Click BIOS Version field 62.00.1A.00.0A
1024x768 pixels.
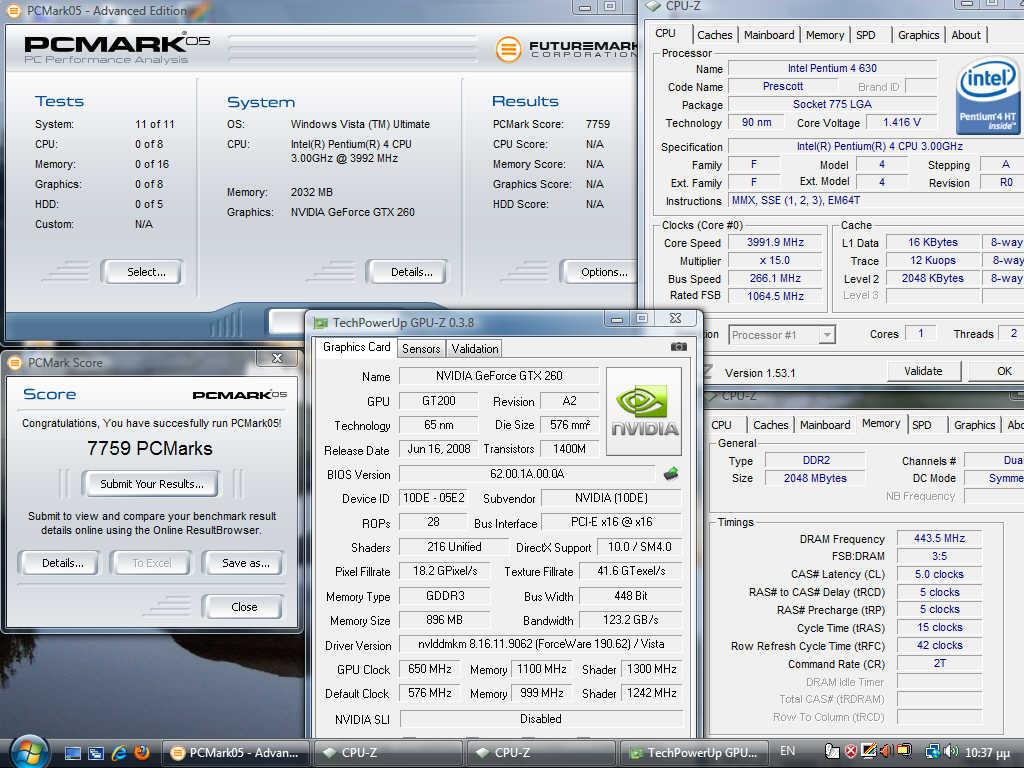pyautogui.click(x=527, y=474)
